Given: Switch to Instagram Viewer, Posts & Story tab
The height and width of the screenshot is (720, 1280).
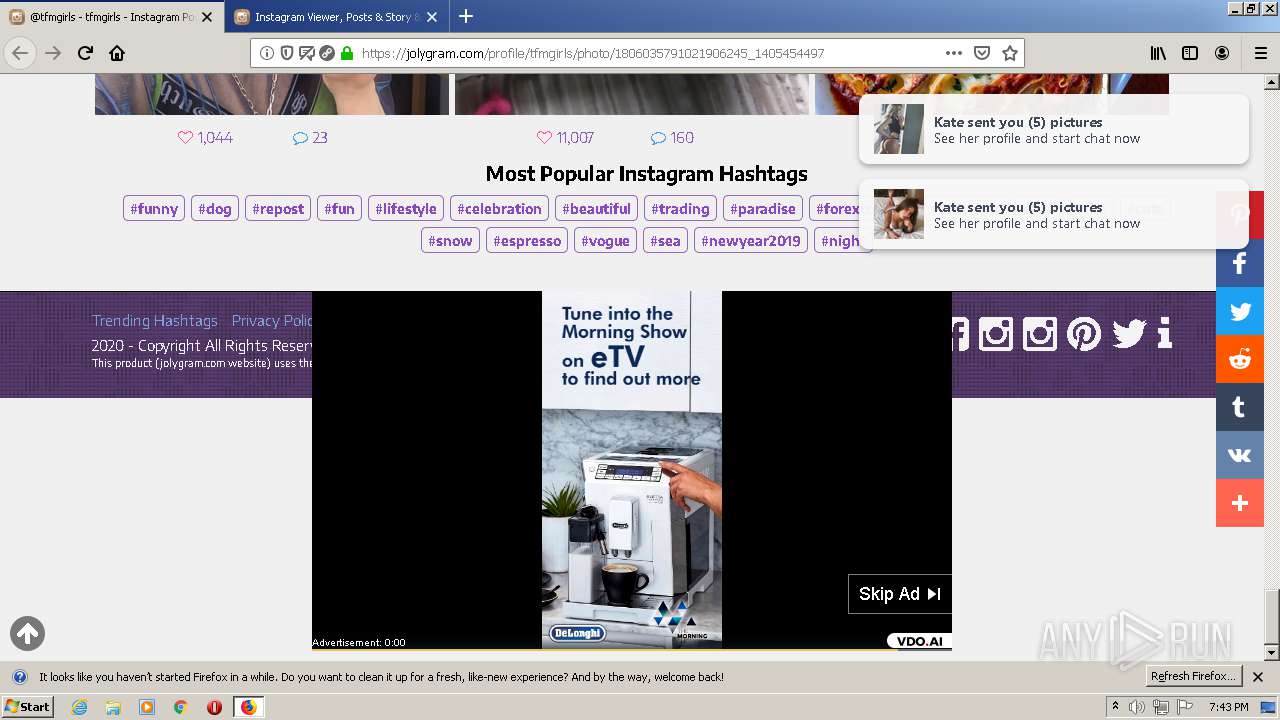Looking at the screenshot, I should [x=336, y=17].
